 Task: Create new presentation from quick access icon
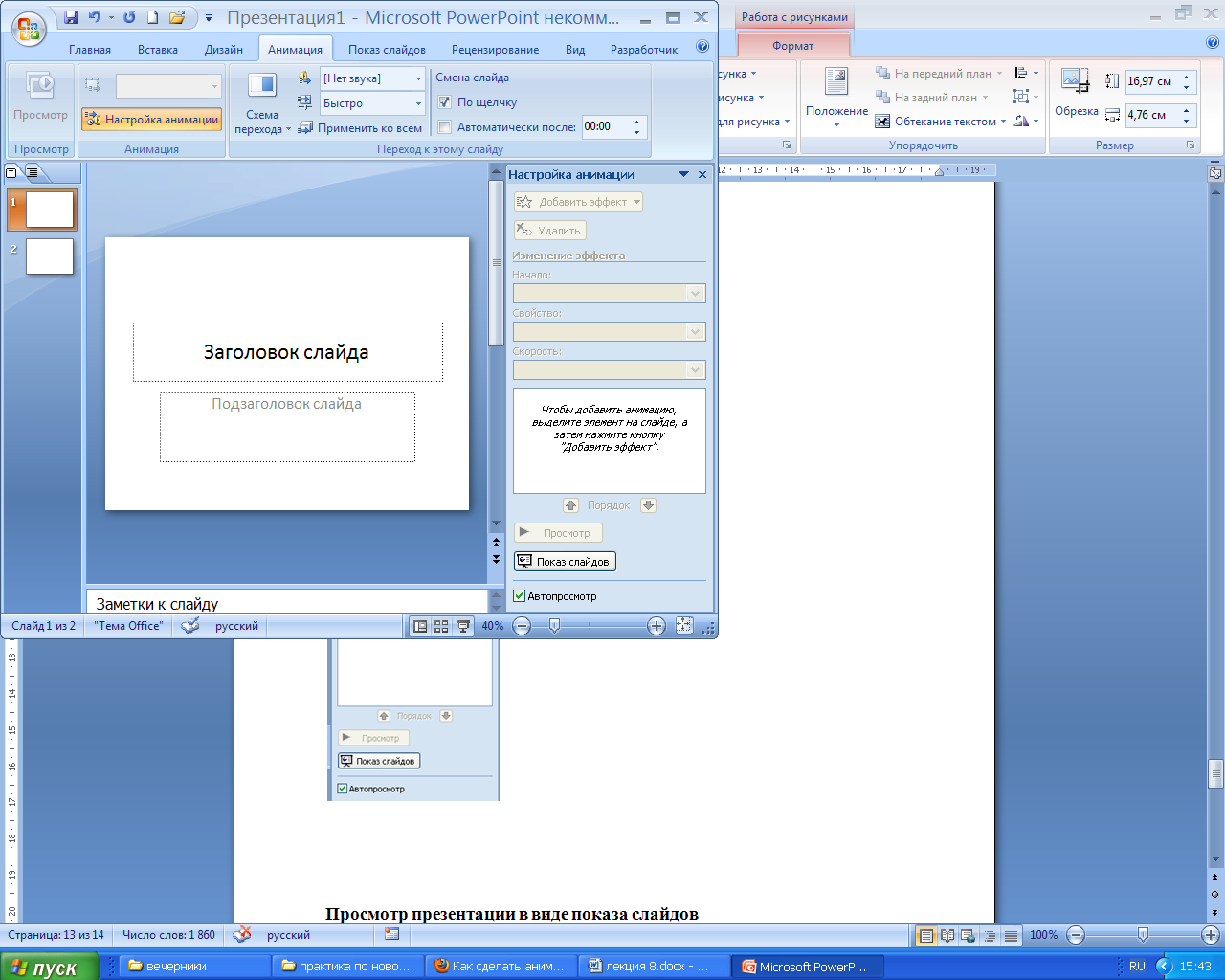[x=152, y=17]
